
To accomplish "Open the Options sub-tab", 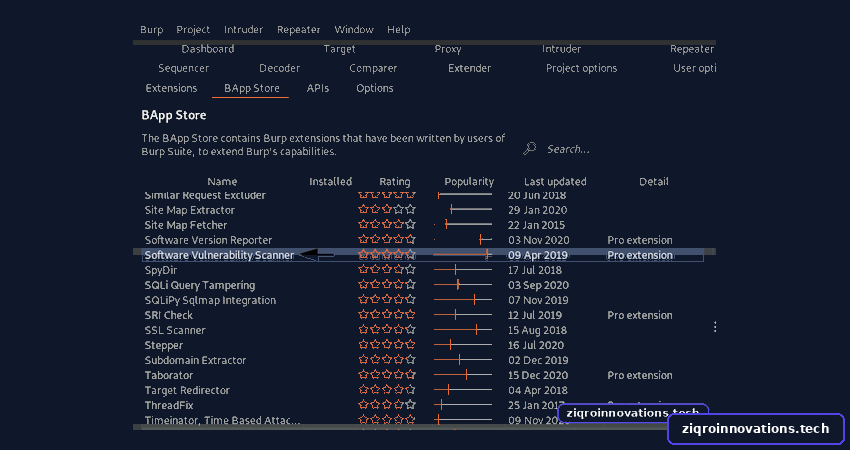I will 375,88.
